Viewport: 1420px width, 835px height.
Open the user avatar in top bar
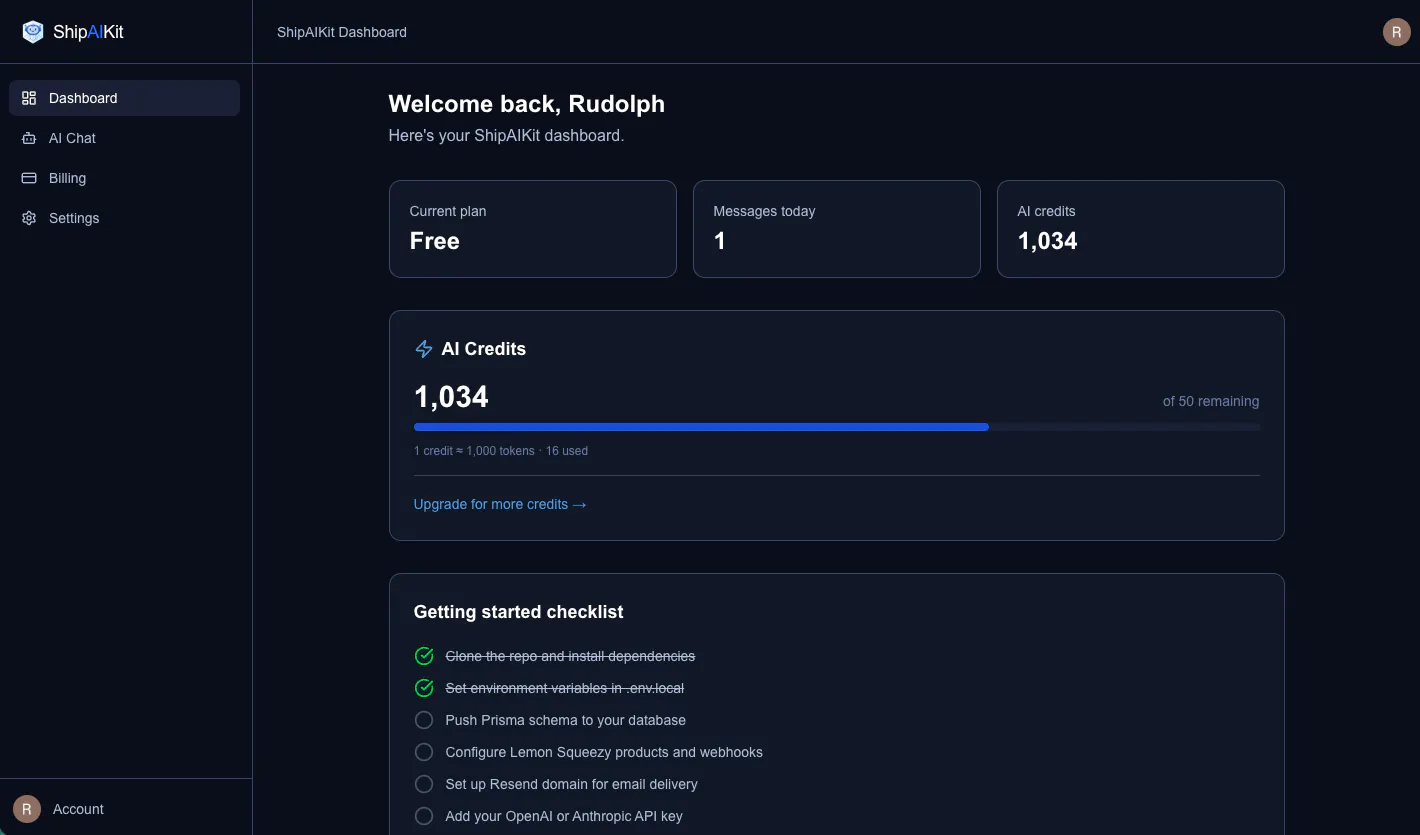1396,32
